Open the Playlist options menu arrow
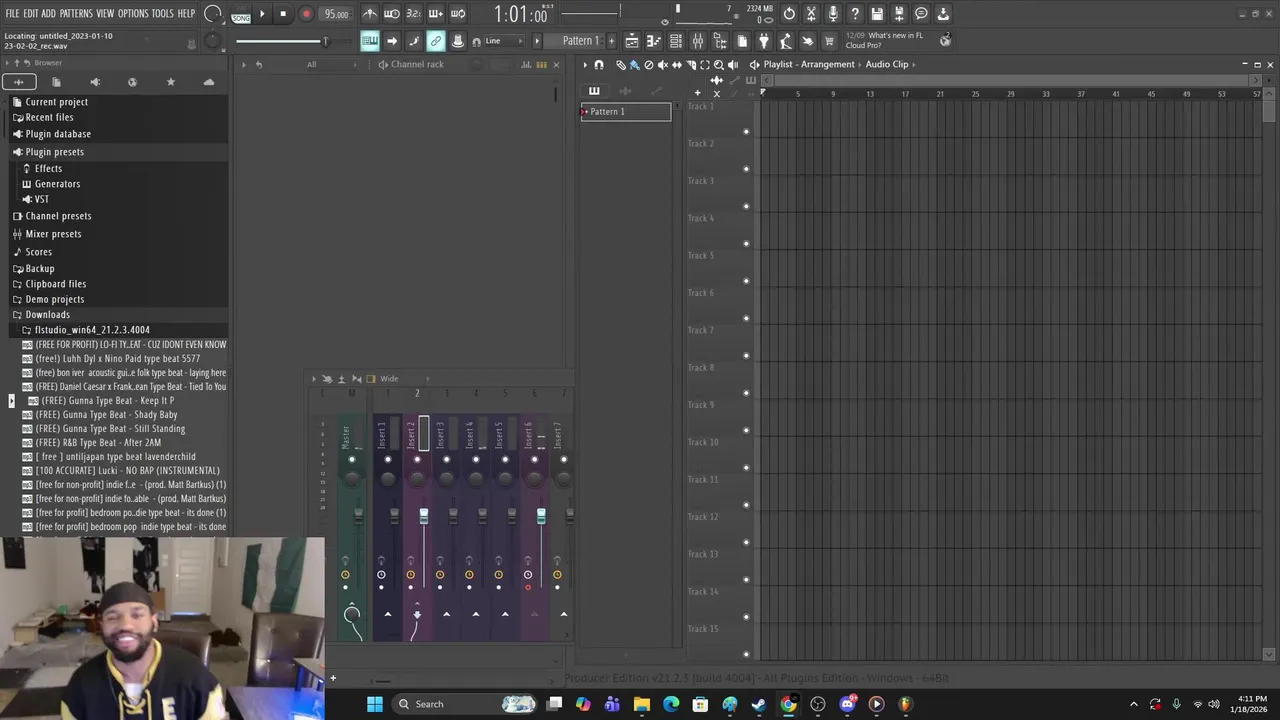The width and height of the screenshot is (1280, 720). (x=585, y=65)
